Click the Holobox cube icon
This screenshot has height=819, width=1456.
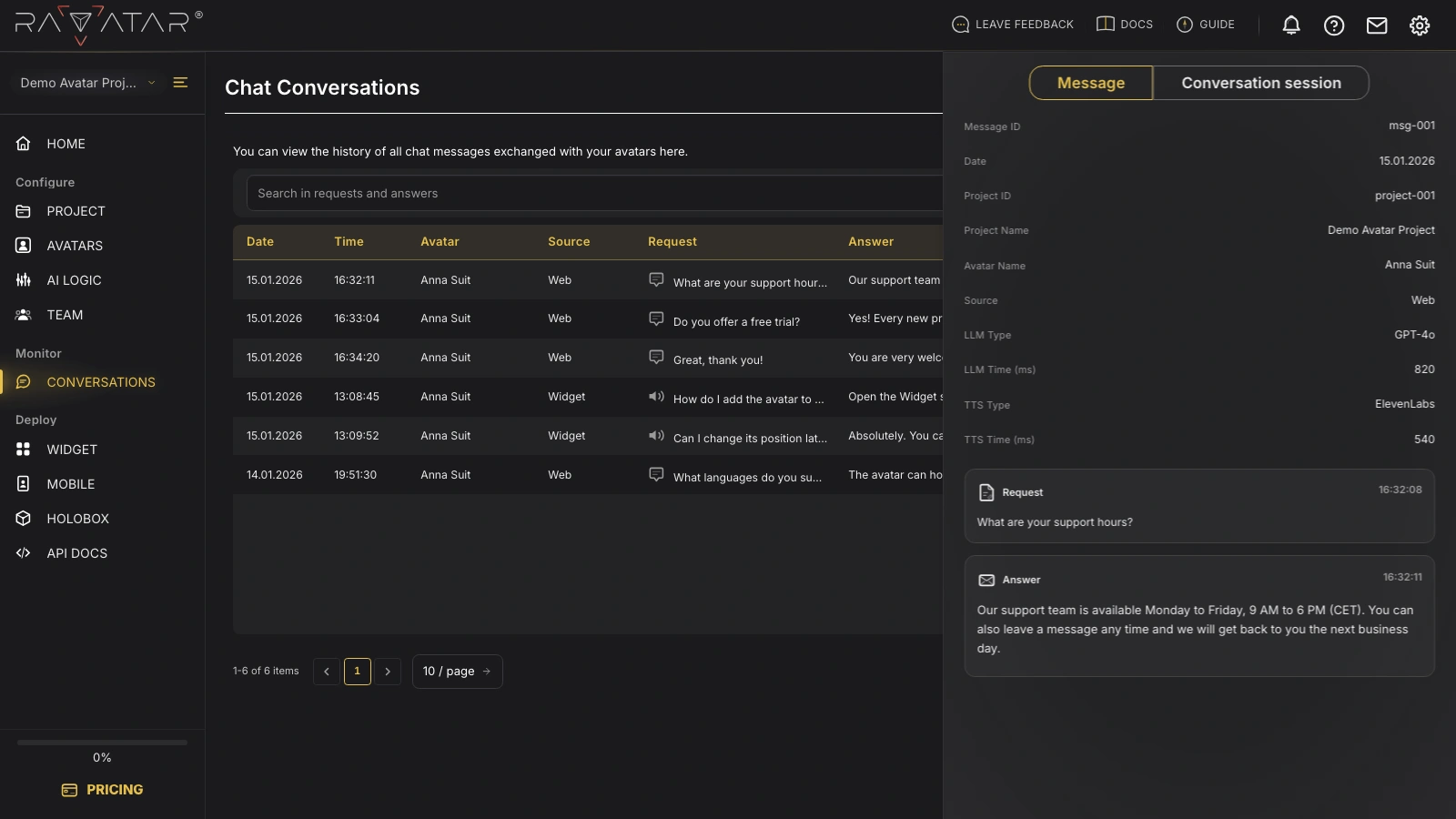coord(24,519)
